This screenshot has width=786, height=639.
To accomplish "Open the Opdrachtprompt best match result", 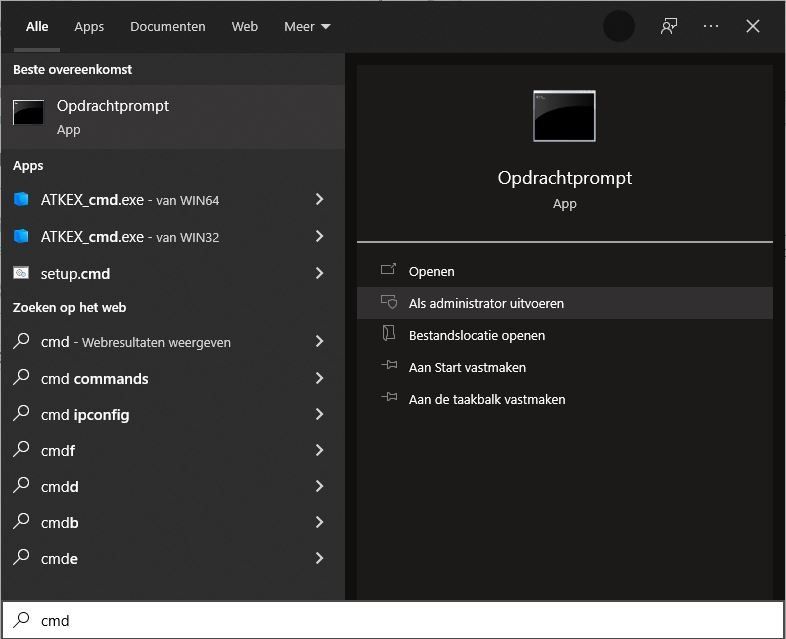I will pyautogui.click(x=173, y=117).
